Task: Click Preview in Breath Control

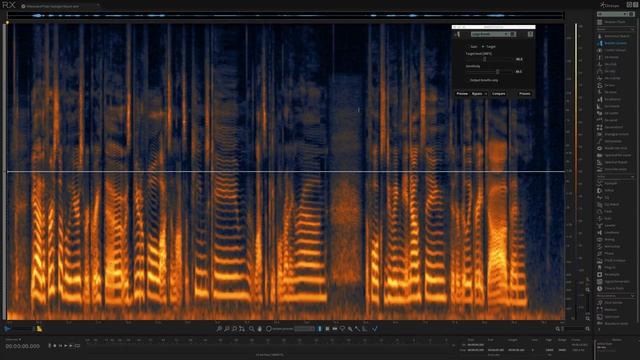Action: 462,93
